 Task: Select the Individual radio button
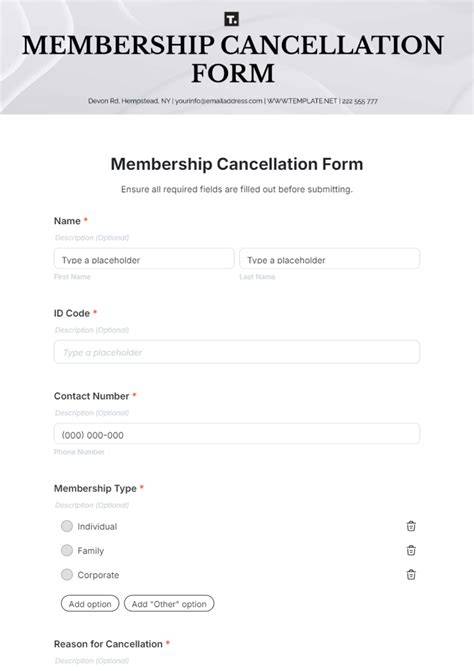point(67,526)
